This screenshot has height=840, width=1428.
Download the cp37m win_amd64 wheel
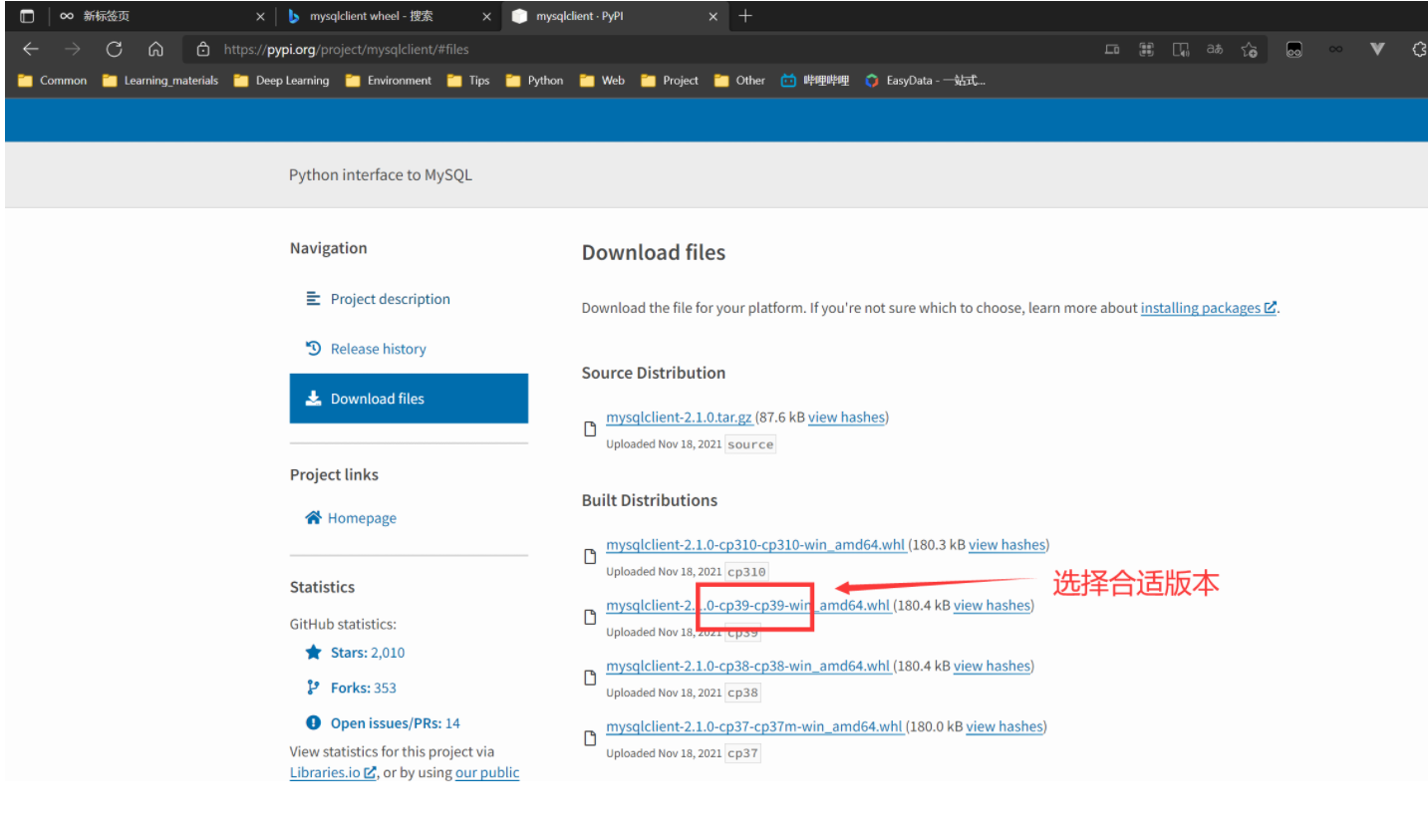click(x=753, y=727)
